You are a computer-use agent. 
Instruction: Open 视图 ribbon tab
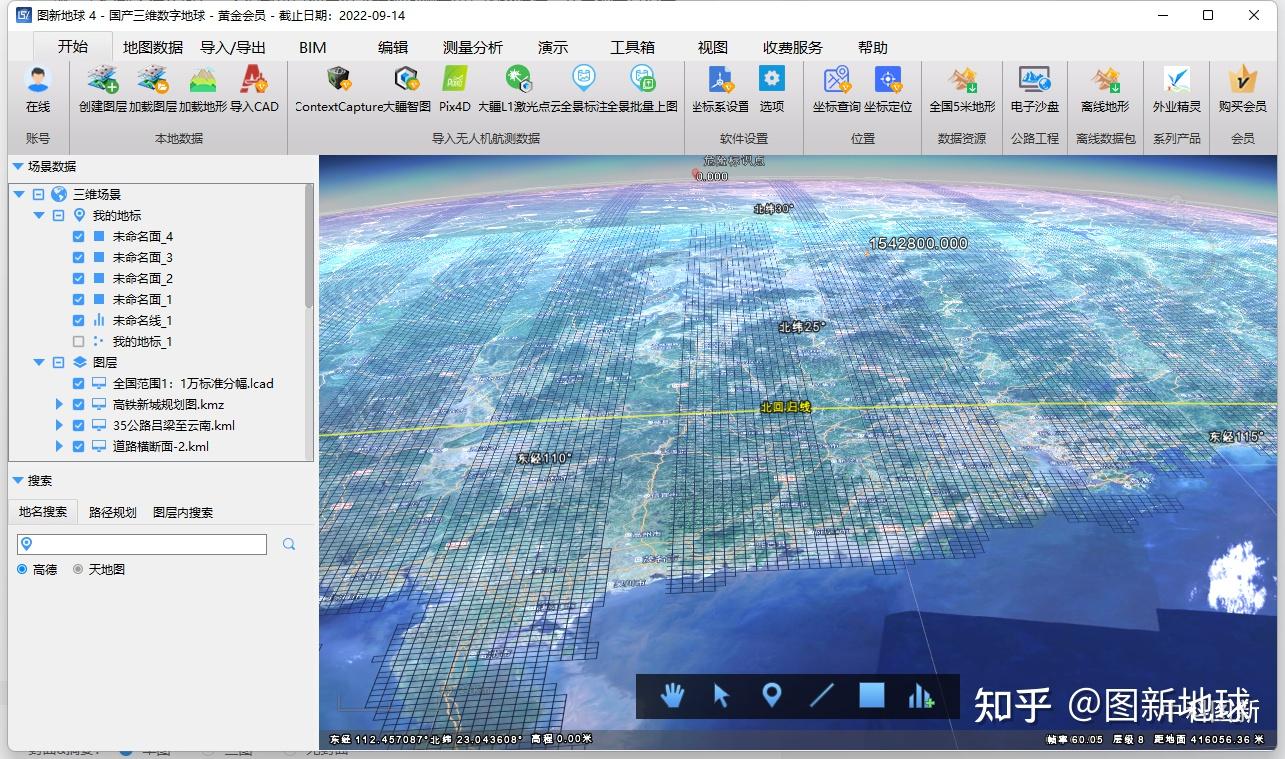[713, 47]
